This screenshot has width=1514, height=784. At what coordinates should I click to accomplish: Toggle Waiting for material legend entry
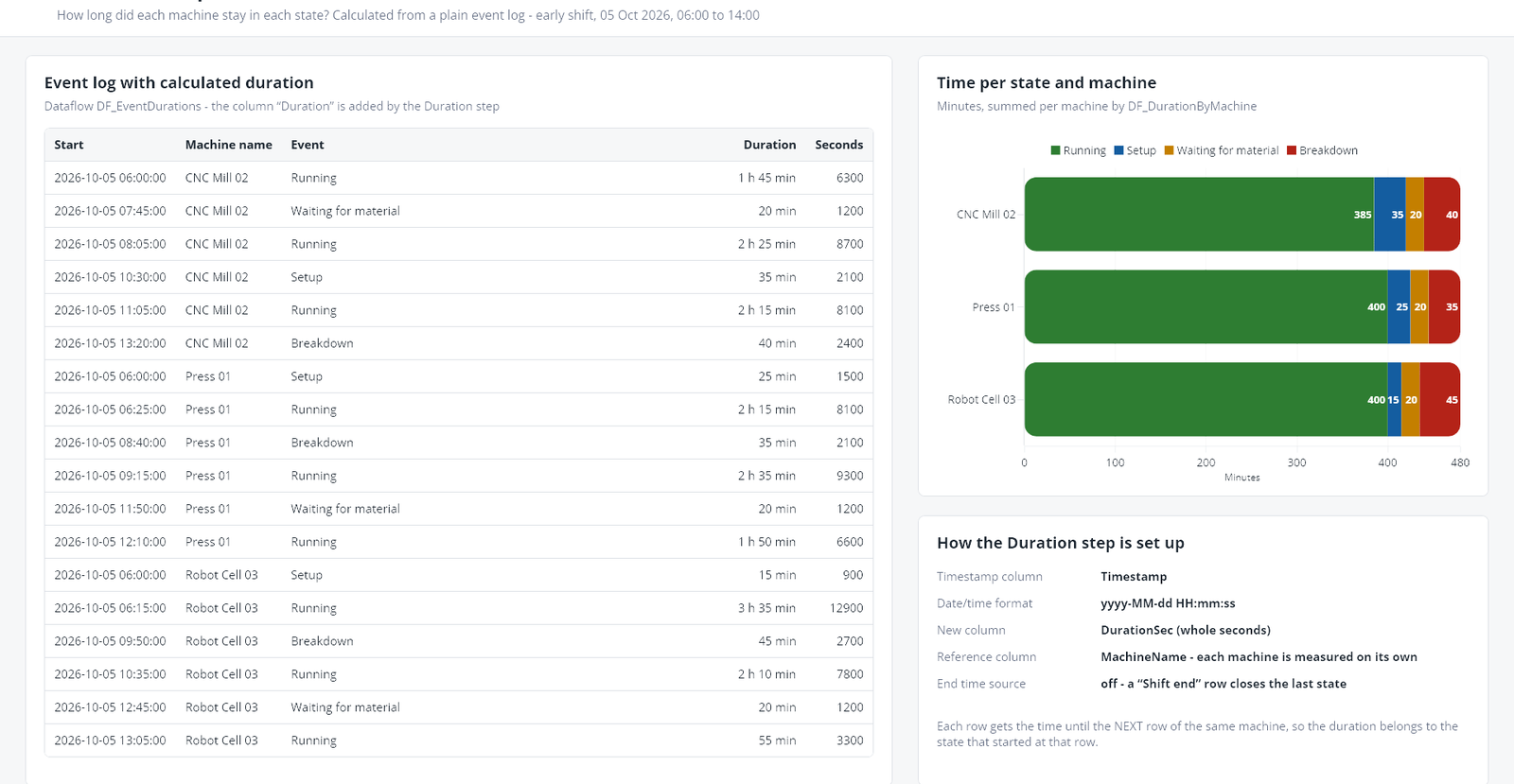1221,150
